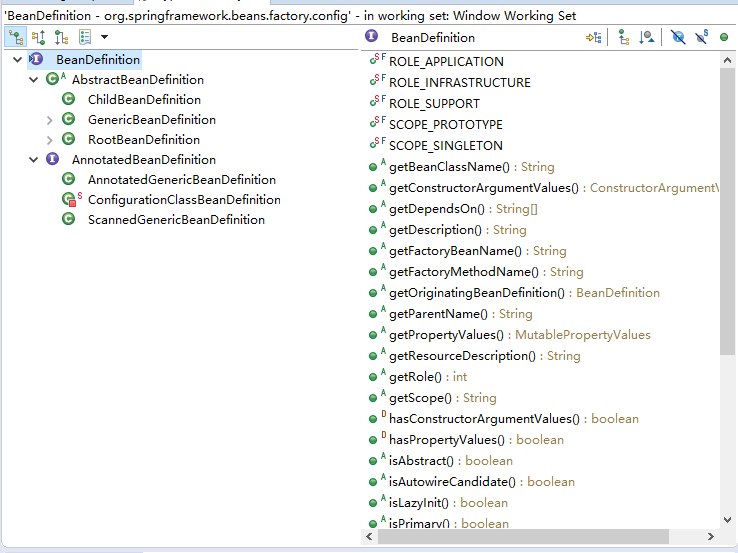Viewport: 738px width, 553px height.
Task: Select hasConstructorArgumentValues() method
Action: tap(513, 419)
